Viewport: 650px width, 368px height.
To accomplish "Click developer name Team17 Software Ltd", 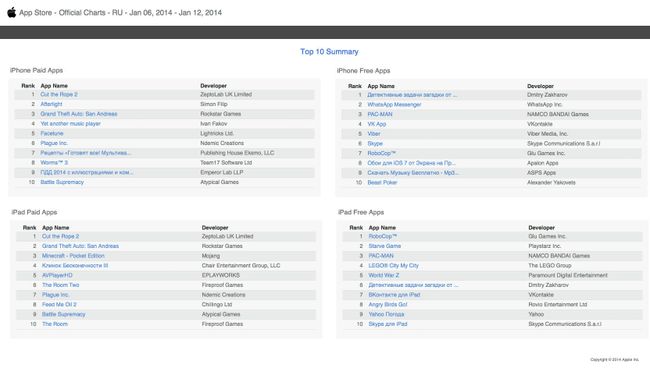I will 226,162.
